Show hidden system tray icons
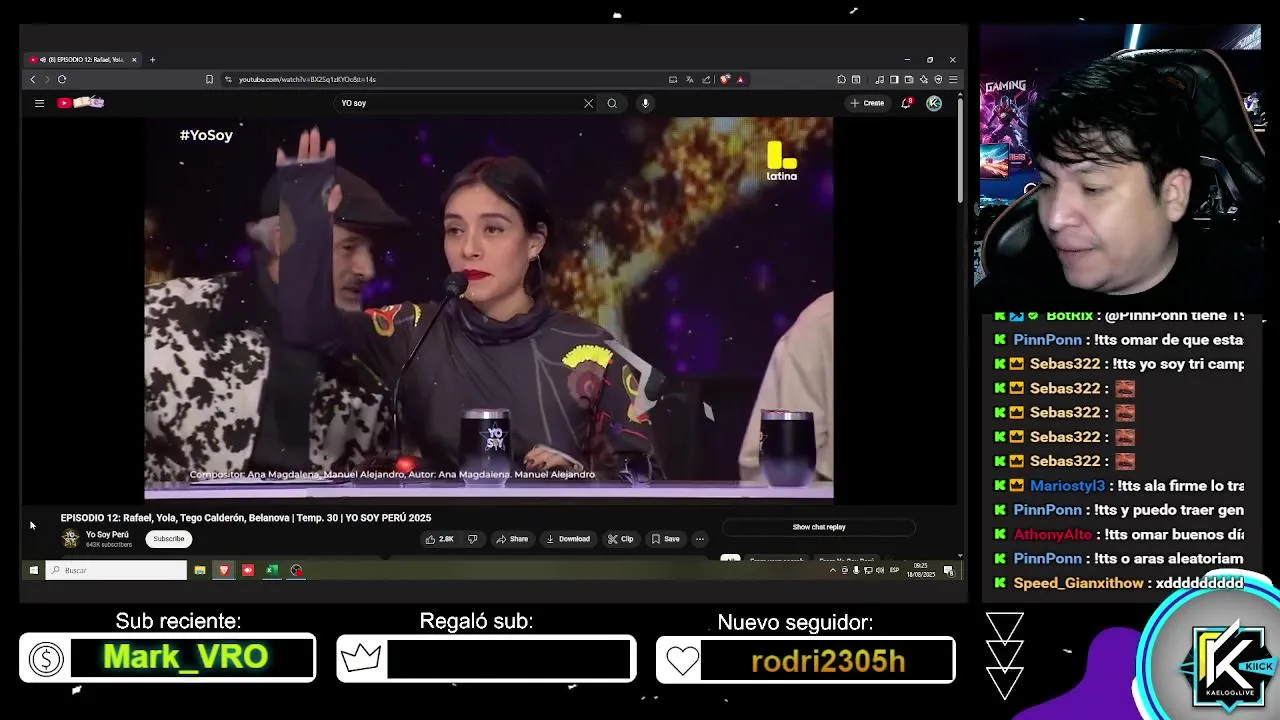 (833, 570)
